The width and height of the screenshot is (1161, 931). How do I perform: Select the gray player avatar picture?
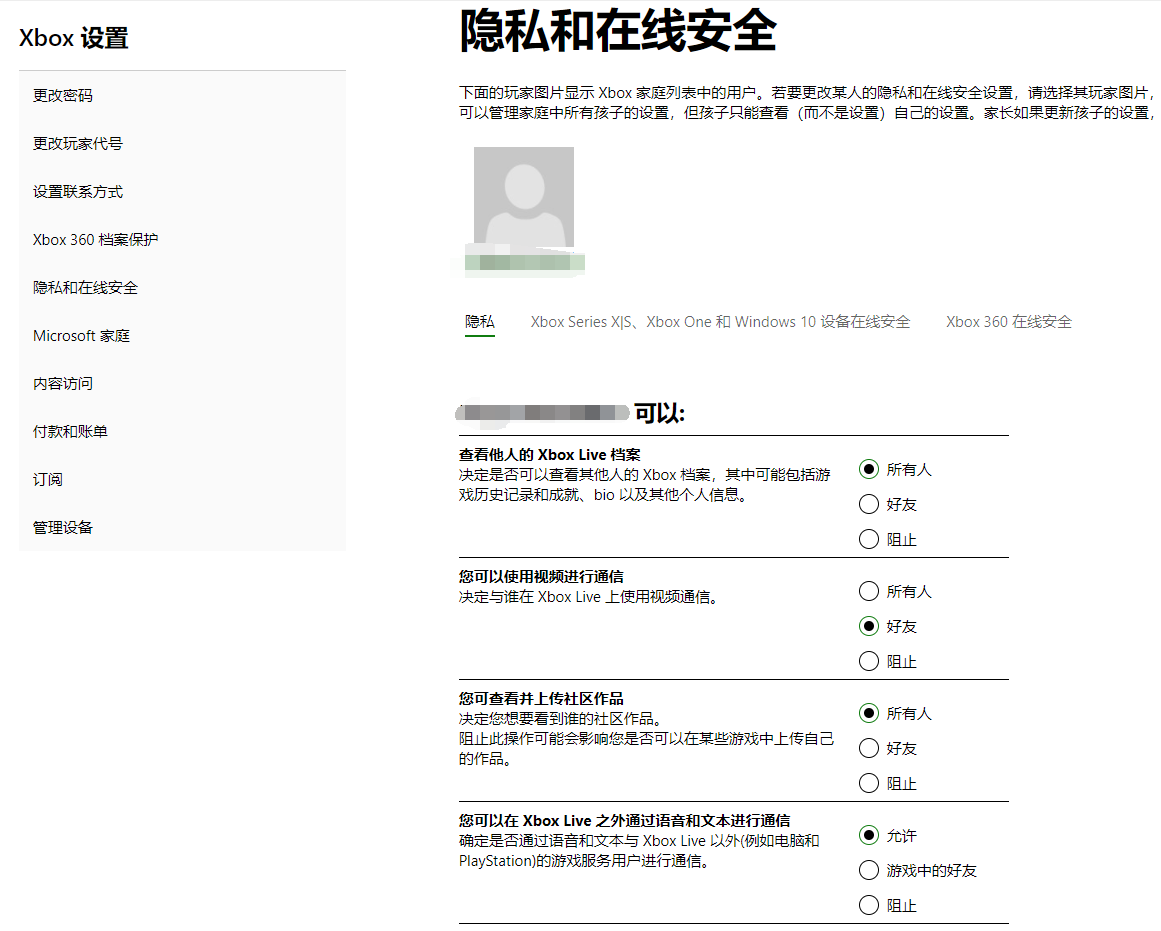point(523,198)
